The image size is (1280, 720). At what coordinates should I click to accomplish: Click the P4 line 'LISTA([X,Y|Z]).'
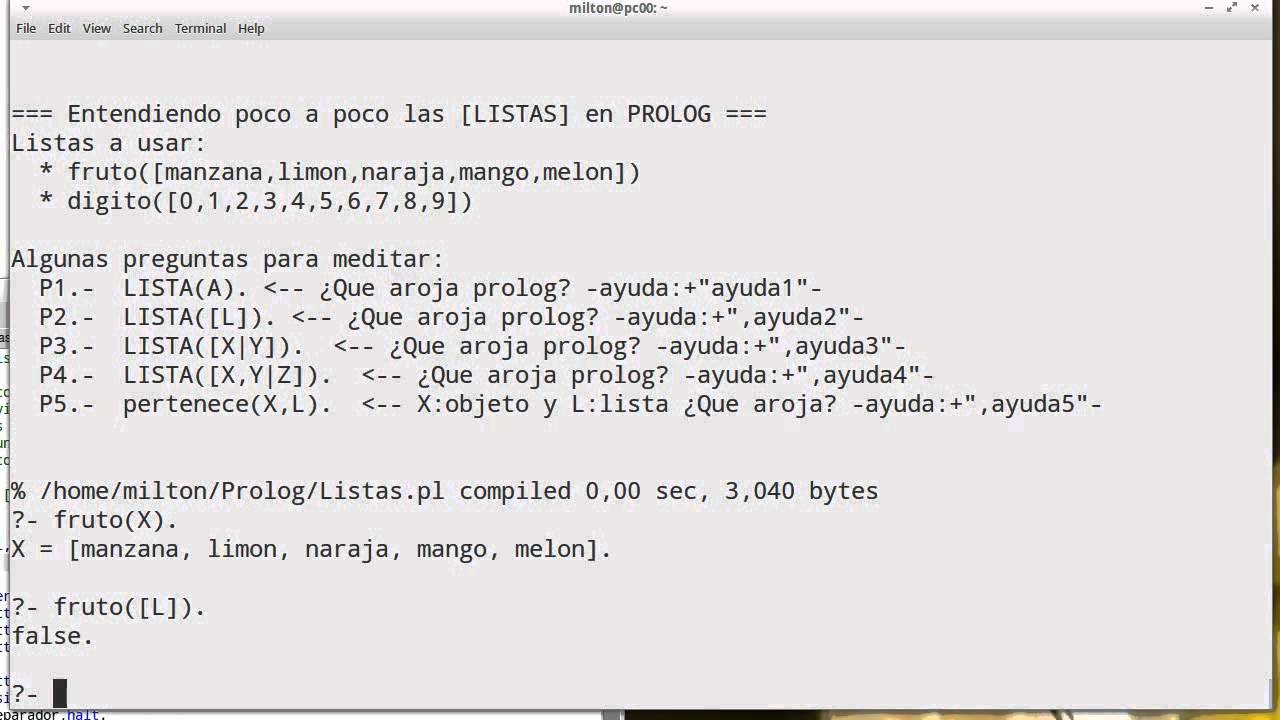[228, 375]
